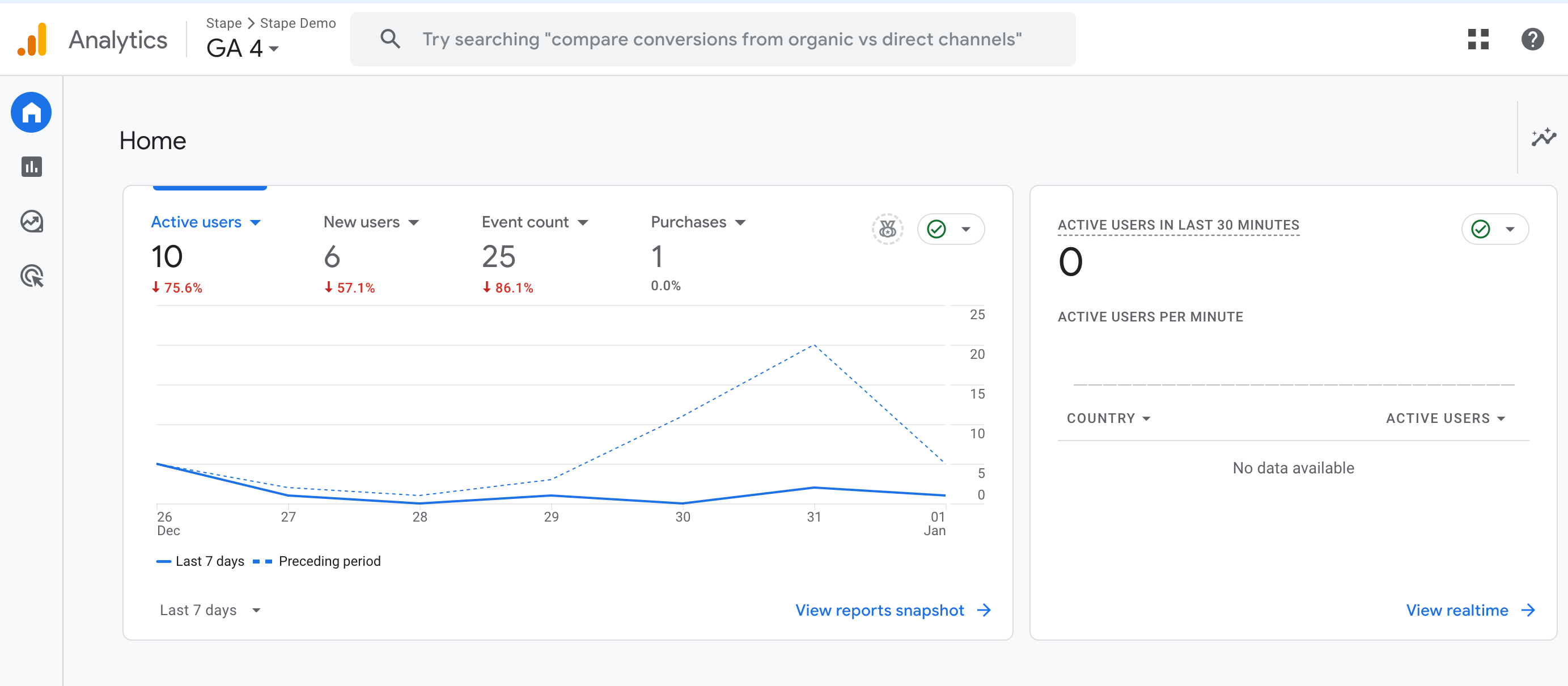Image resolution: width=1568 pixels, height=686 pixels.
Task: Click the 26 Dec axis label
Action: [x=168, y=523]
